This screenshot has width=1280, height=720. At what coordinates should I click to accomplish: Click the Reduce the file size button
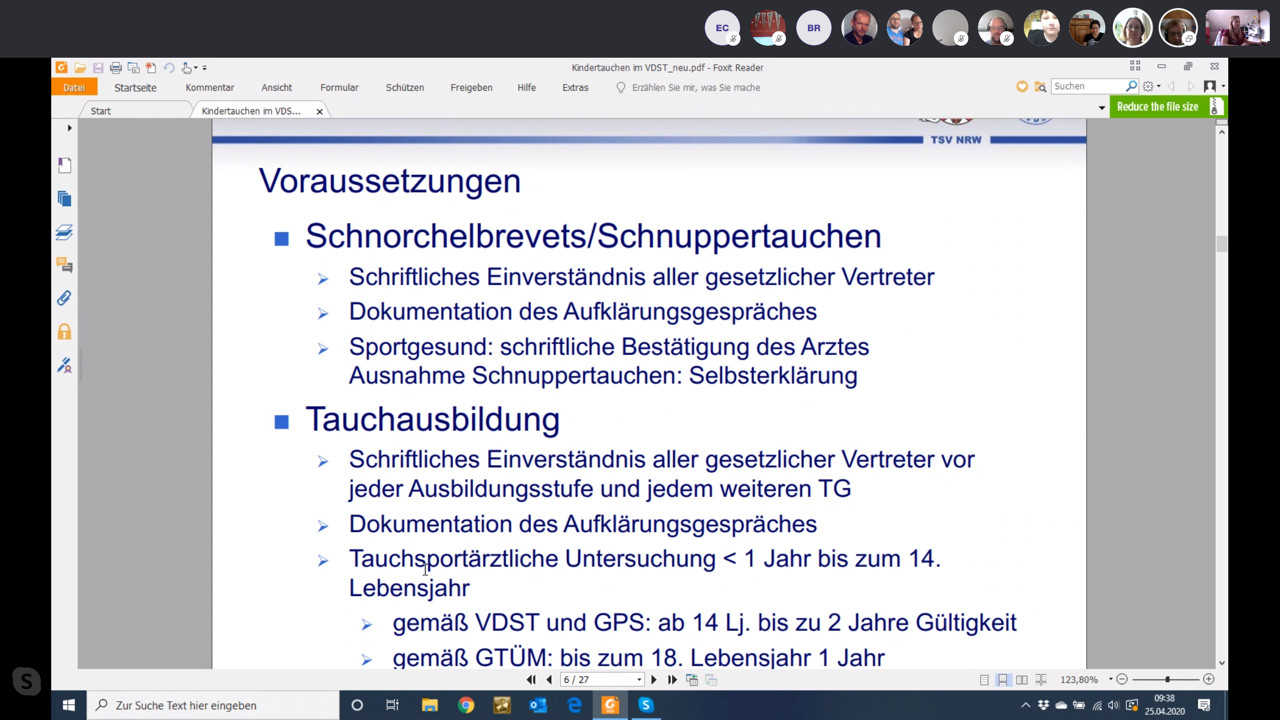pos(1157,107)
